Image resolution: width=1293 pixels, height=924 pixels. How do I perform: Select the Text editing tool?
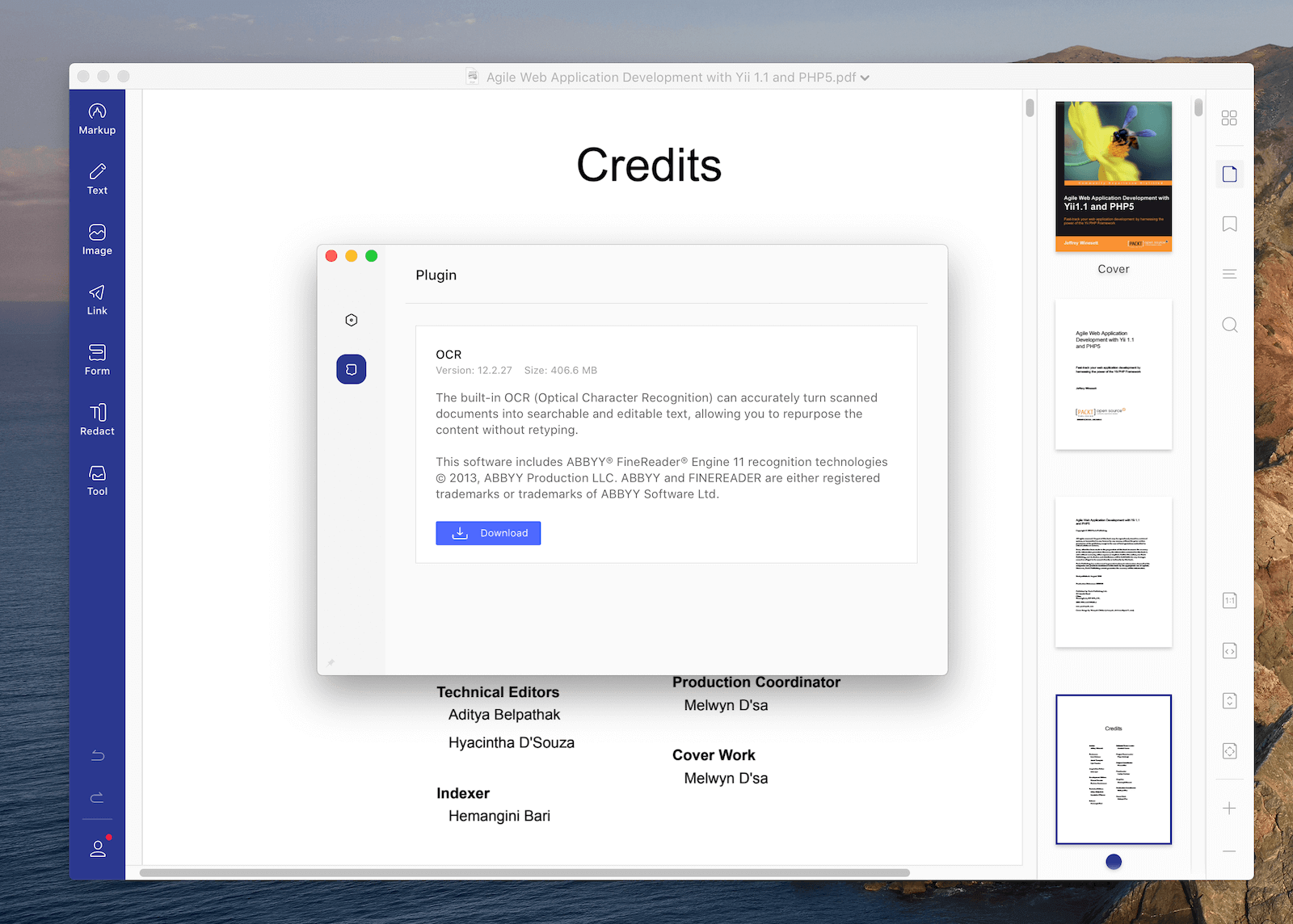(x=97, y=179)
